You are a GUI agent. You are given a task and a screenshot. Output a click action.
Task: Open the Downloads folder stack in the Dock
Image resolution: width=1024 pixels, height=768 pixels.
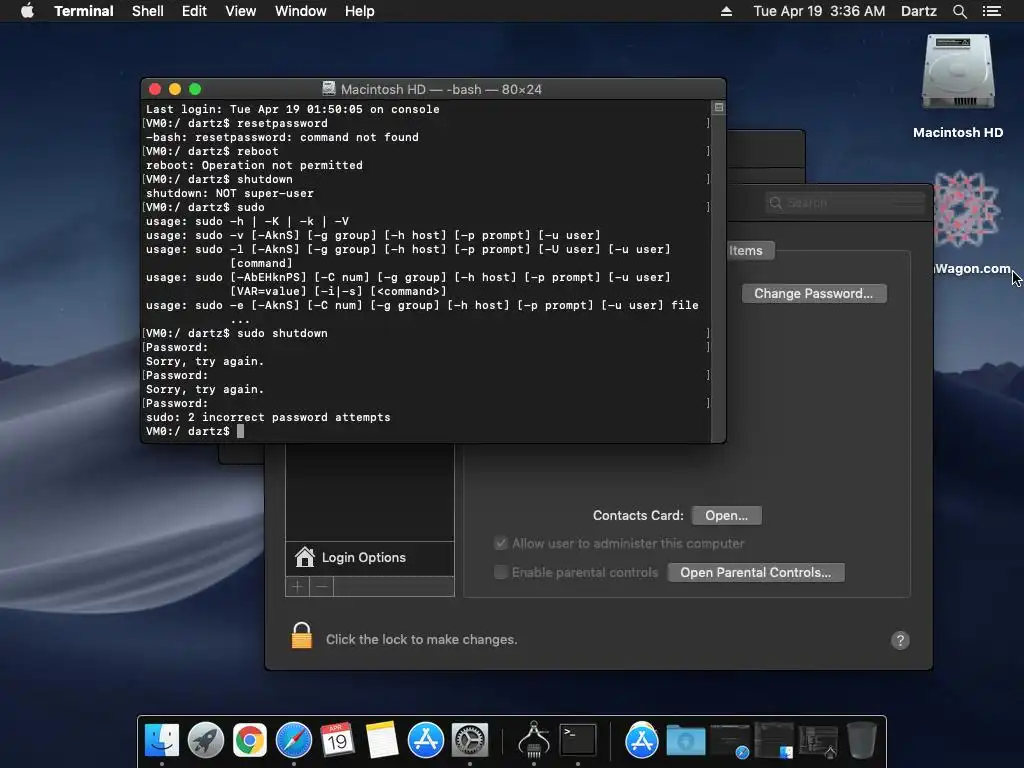(686, 741)
